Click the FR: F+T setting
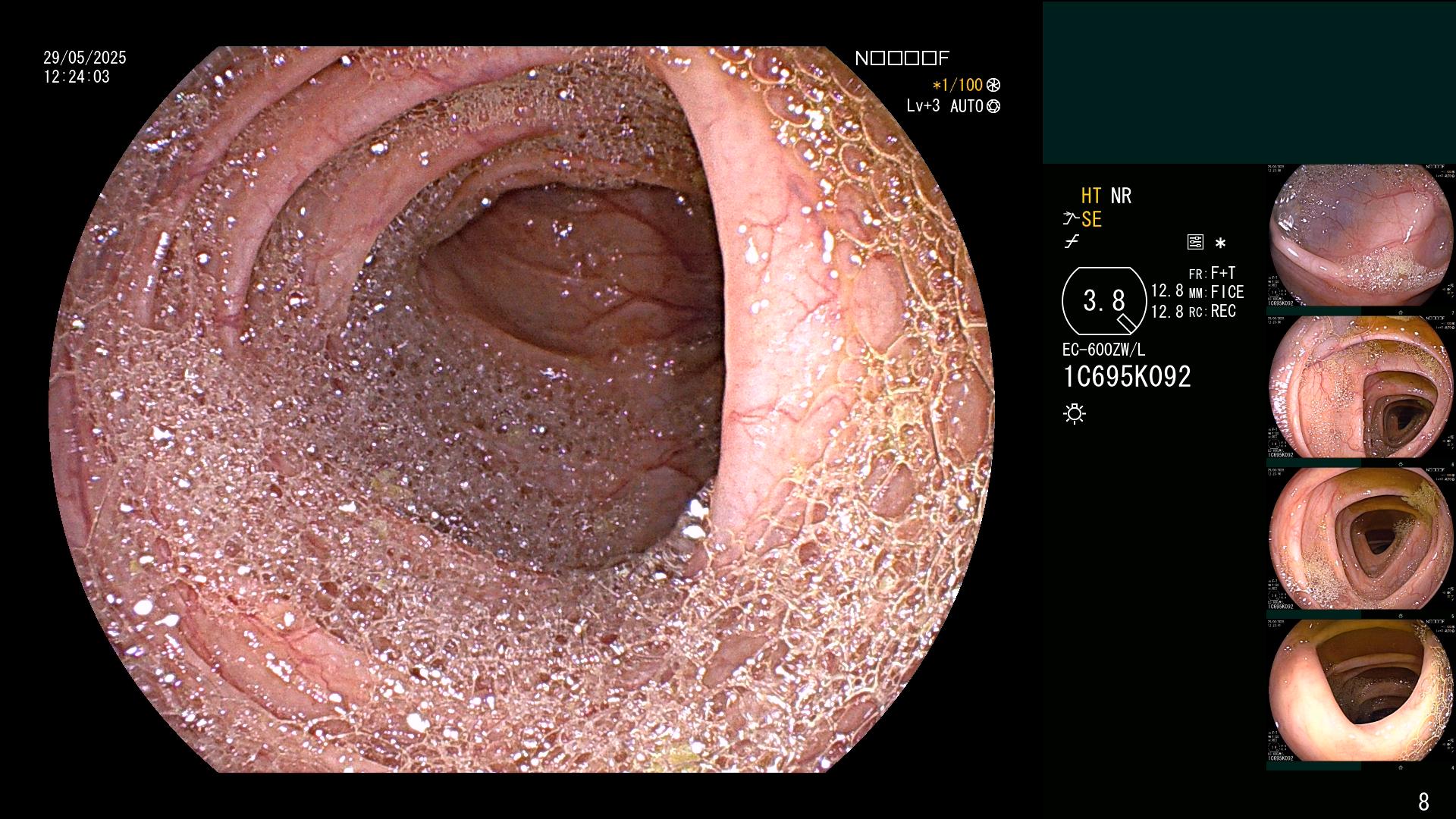 [x=1212, y=273]
